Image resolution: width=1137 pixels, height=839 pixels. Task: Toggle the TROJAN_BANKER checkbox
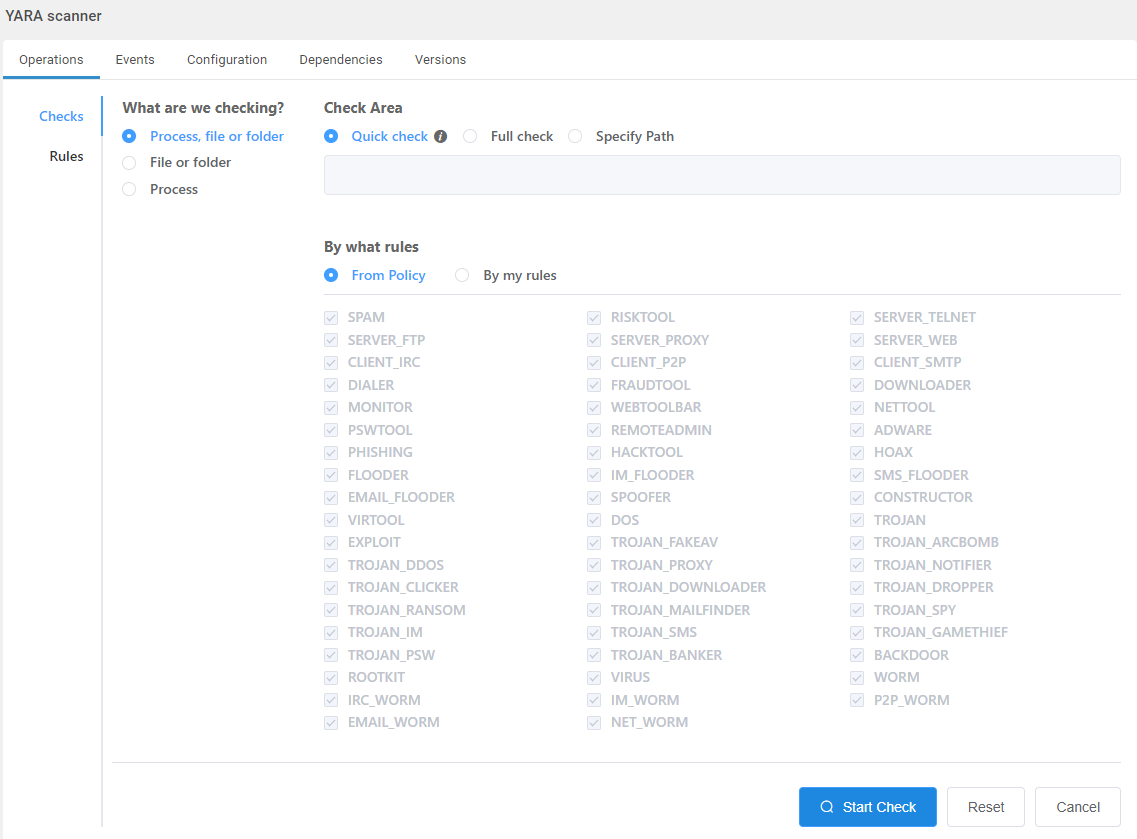click(594, 655)
